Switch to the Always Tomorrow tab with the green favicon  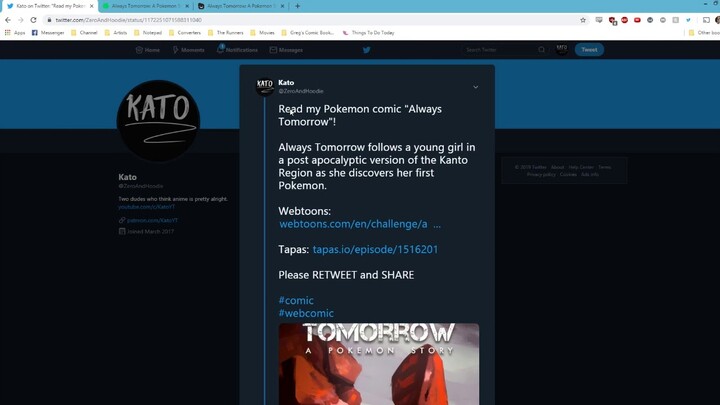pyautogui.click(x=146, y=6)
